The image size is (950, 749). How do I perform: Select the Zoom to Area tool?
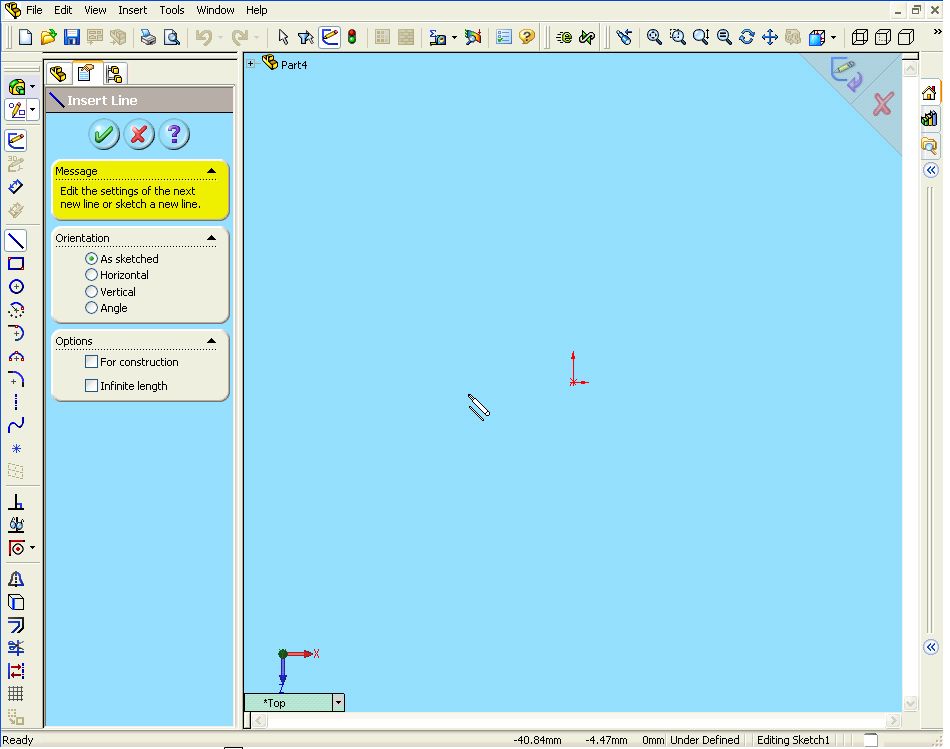pos(677,38)
